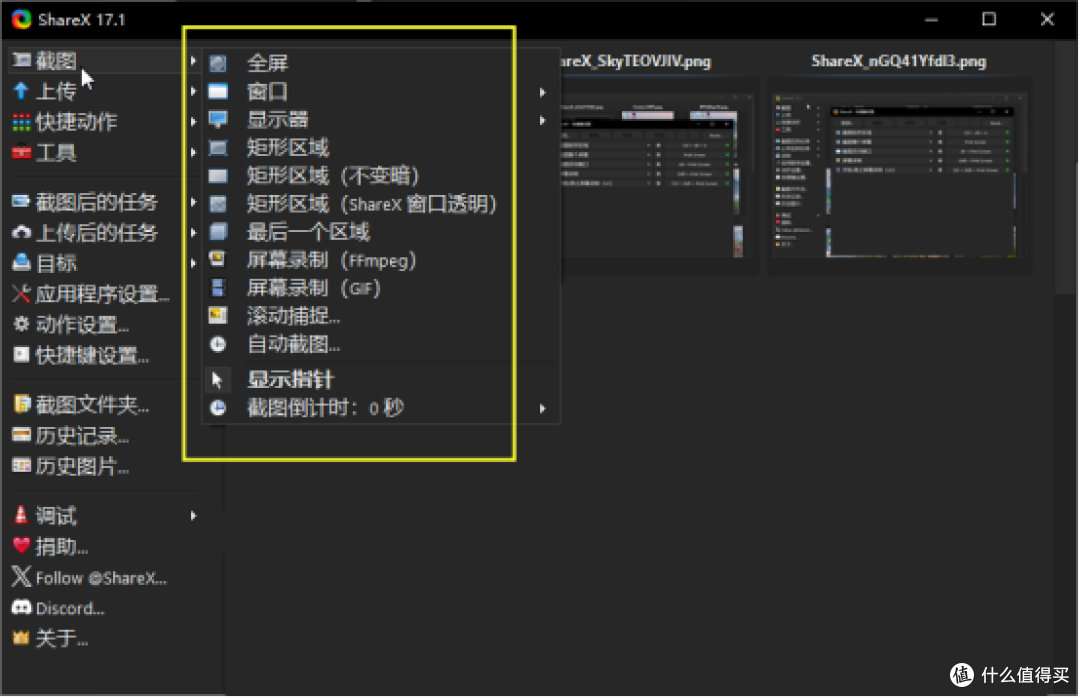Click the 滚动捕捉 icon

point(218,316)
